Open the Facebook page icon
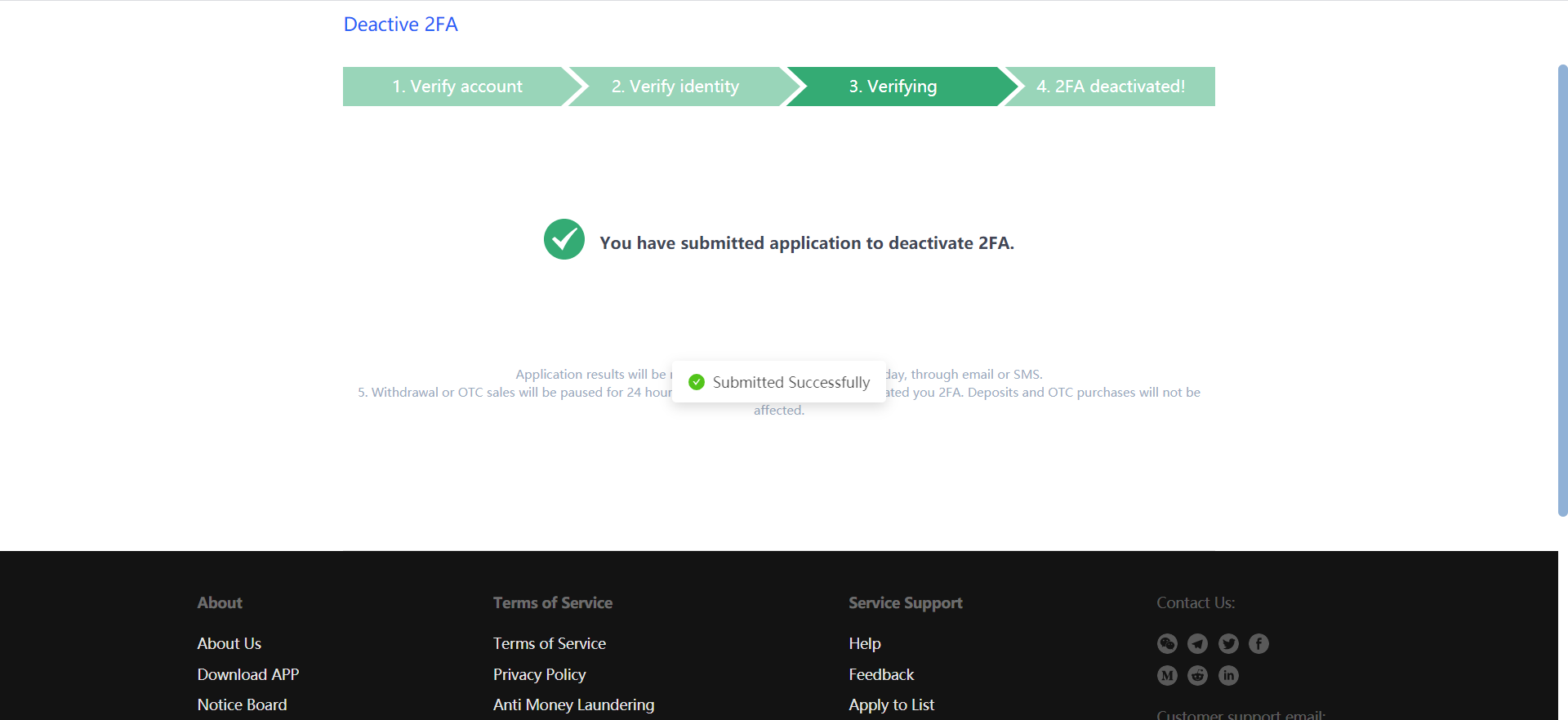 coord(1258,644)
